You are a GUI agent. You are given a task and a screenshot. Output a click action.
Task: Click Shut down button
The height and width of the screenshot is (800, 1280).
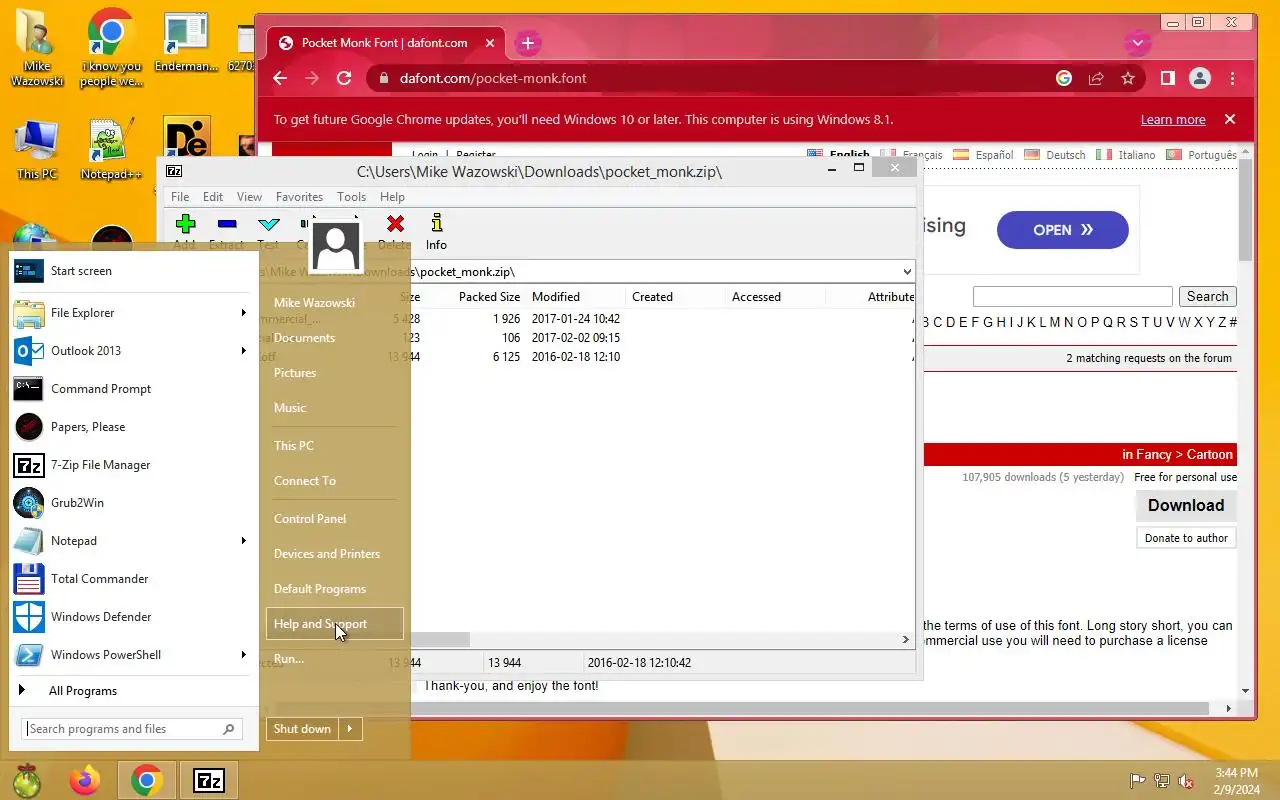pyautogui.click(x=302, y=729)
